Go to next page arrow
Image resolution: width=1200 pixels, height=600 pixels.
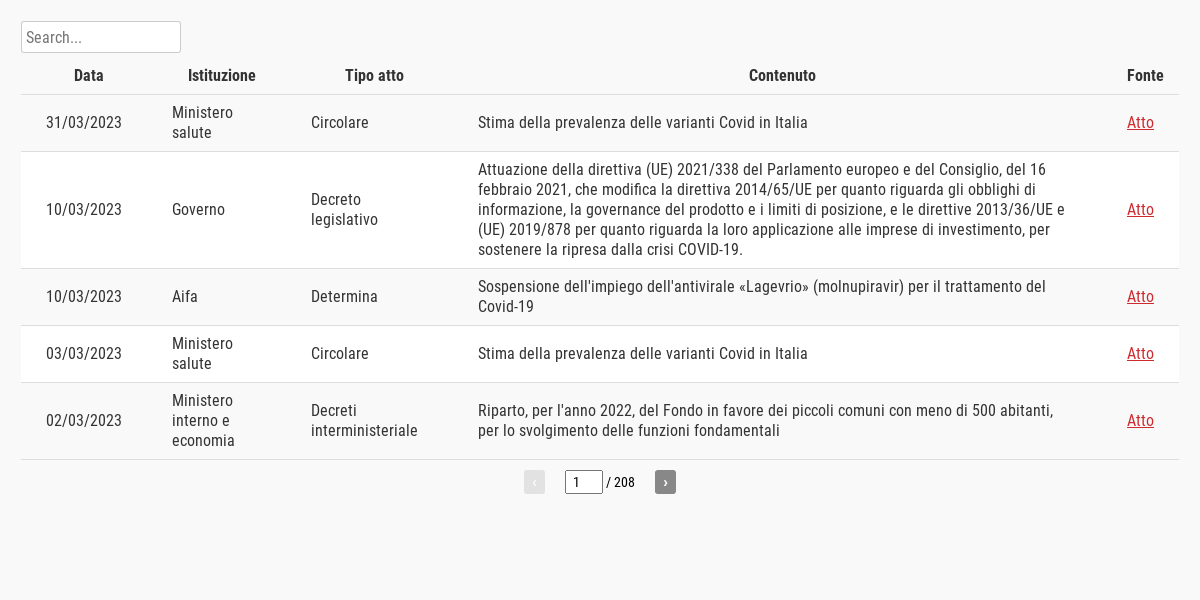665,482
